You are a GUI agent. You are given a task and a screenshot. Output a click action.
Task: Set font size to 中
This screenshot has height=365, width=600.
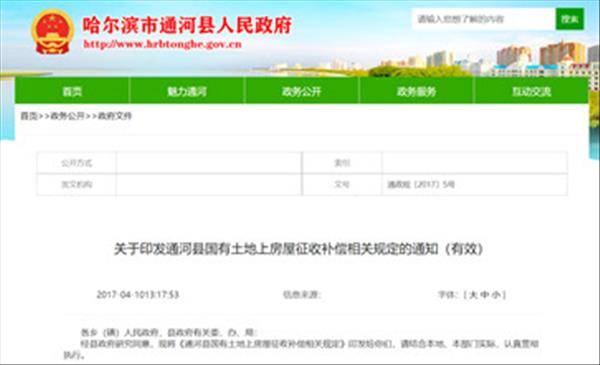coord(484,295)
